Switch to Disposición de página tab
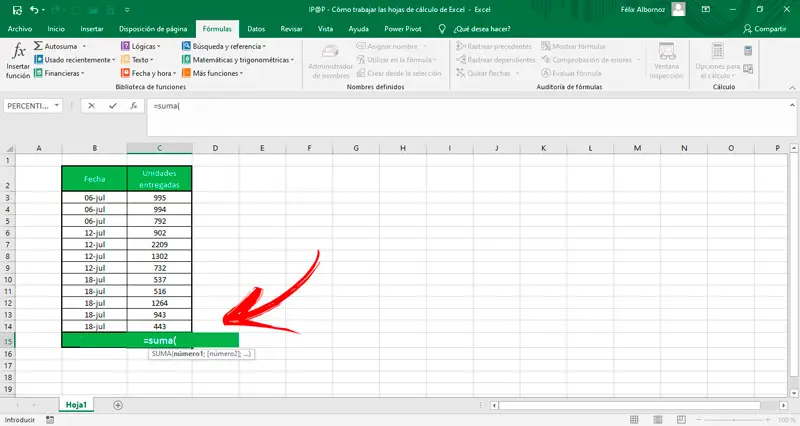The height and width of the screenshot is (426, 800). tap(153, 29)
